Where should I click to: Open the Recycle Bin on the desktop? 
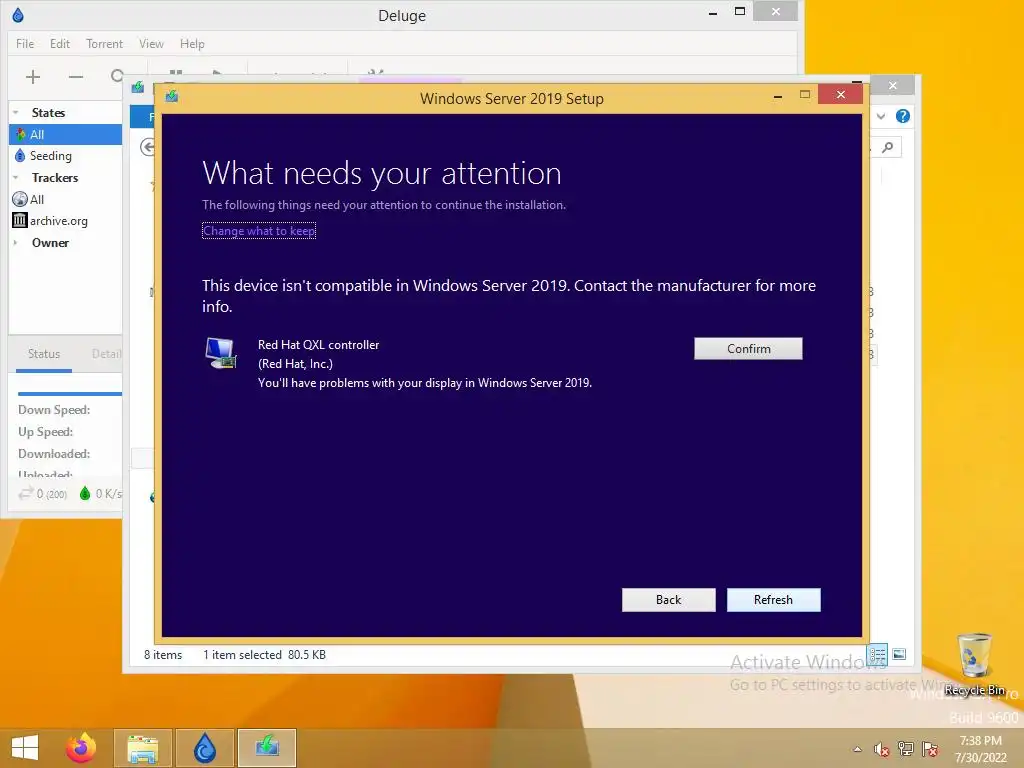(974, 663)
